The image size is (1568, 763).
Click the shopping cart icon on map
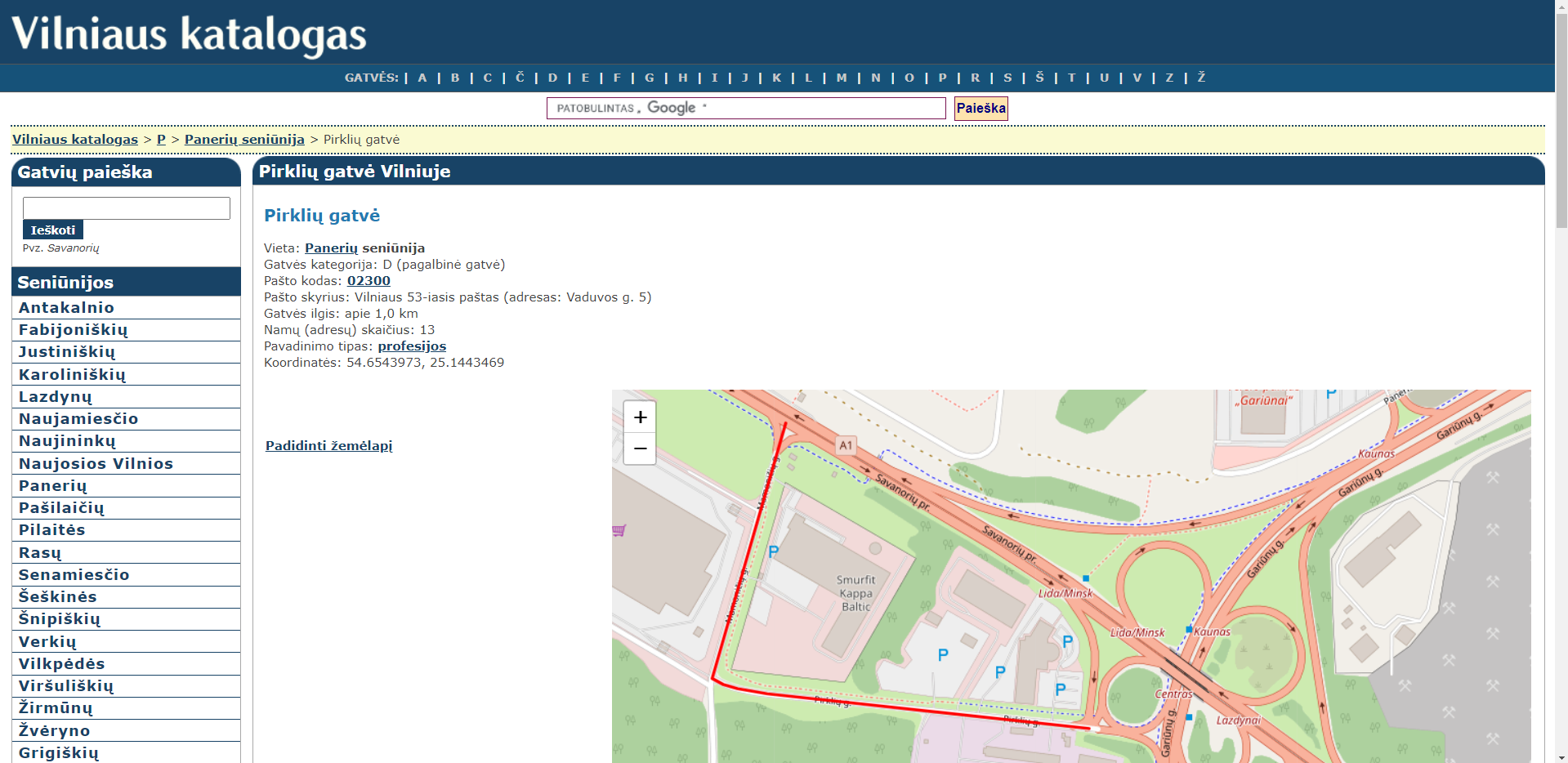[619, 530]
